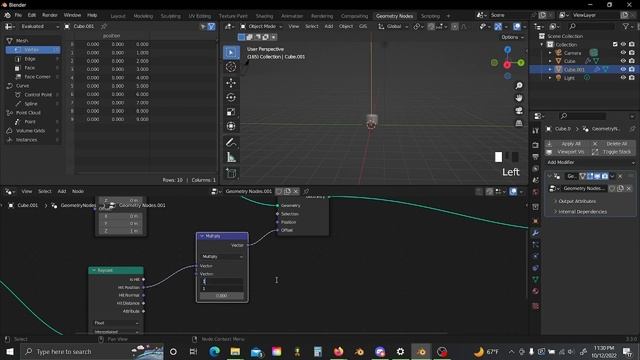Open the Tool properties tab icon

tap(536, 131)
